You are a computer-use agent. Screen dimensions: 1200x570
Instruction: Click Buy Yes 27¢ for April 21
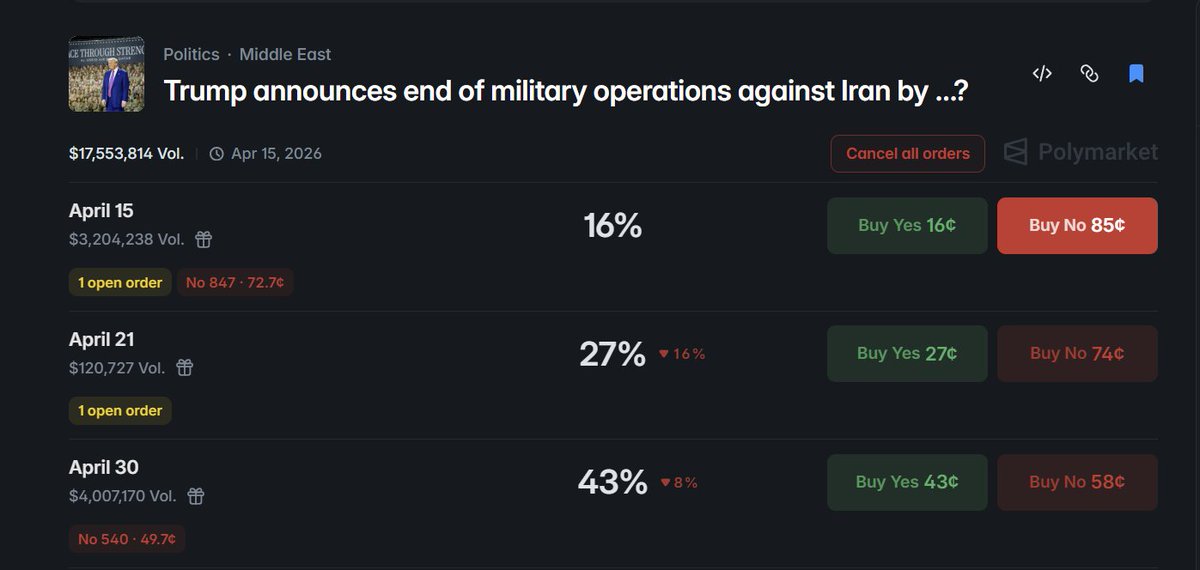coord(907,353)
